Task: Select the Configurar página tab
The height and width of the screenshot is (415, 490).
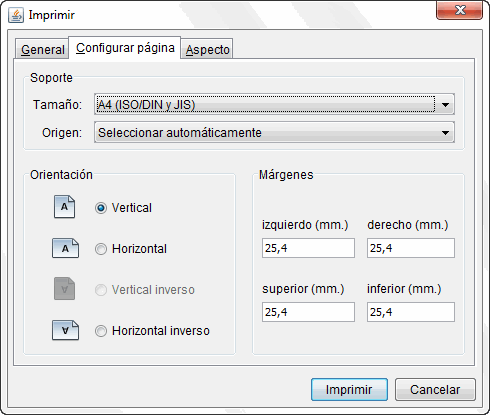Action: click(125, 48)
